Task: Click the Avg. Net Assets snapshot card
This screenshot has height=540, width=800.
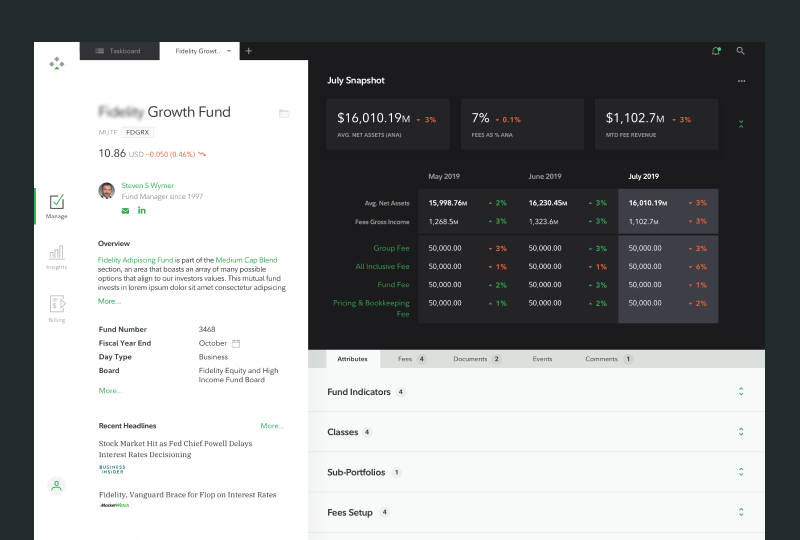Action: pyautogui.click(x=388, y=124)
